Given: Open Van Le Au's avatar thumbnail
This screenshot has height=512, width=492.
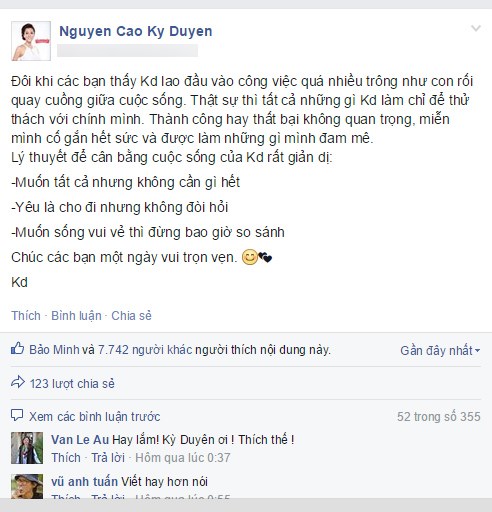Looking at the screenshot, I should [x=27, y=448].
